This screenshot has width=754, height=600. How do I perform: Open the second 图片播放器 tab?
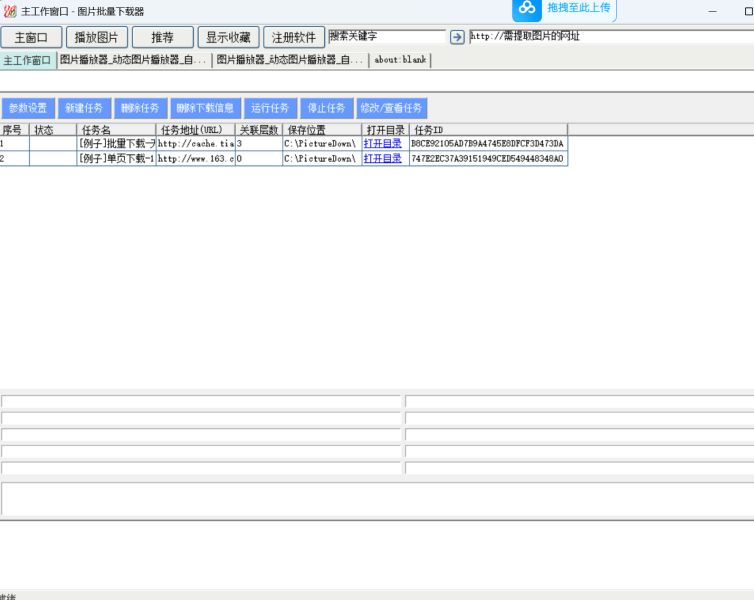click(290, 60)
